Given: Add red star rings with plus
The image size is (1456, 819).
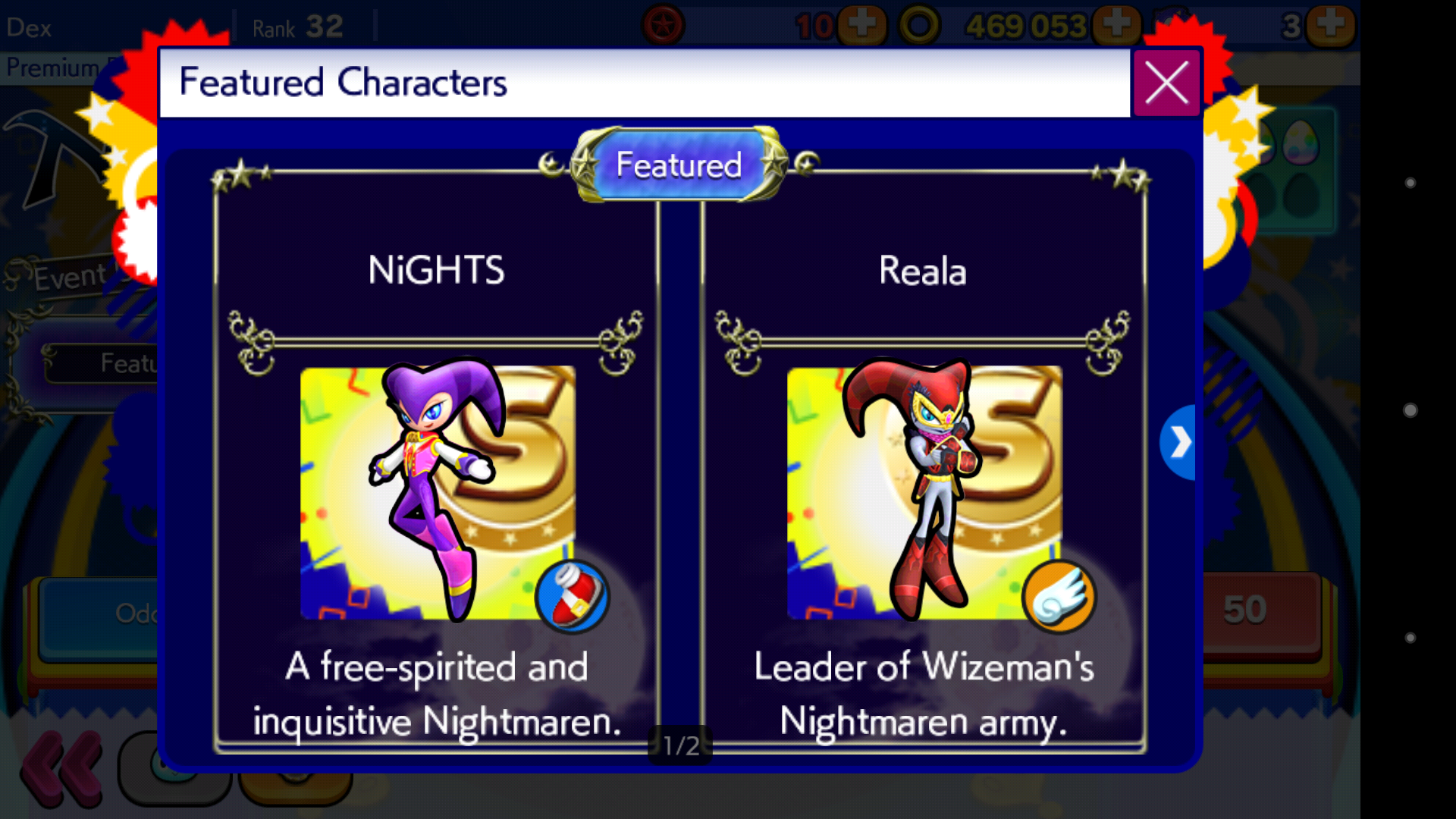Looking at the screenshot, I should tap(861, 26).
